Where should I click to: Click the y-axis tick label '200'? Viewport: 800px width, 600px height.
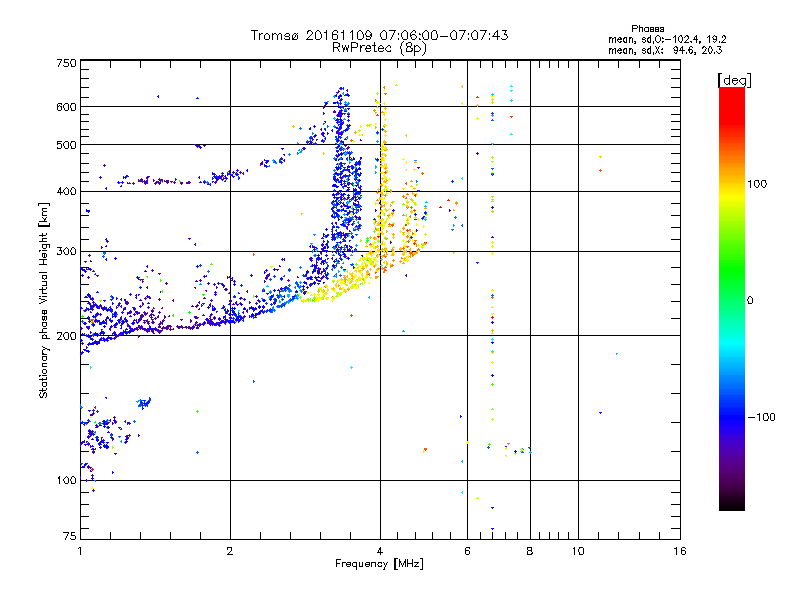66,336
